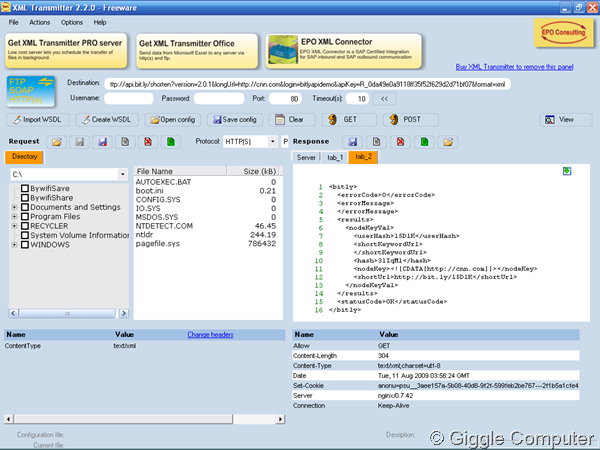Click the folder tree scrollbar left arrow
This screenshot has width=600, height=450.
[x=13, y=313]
